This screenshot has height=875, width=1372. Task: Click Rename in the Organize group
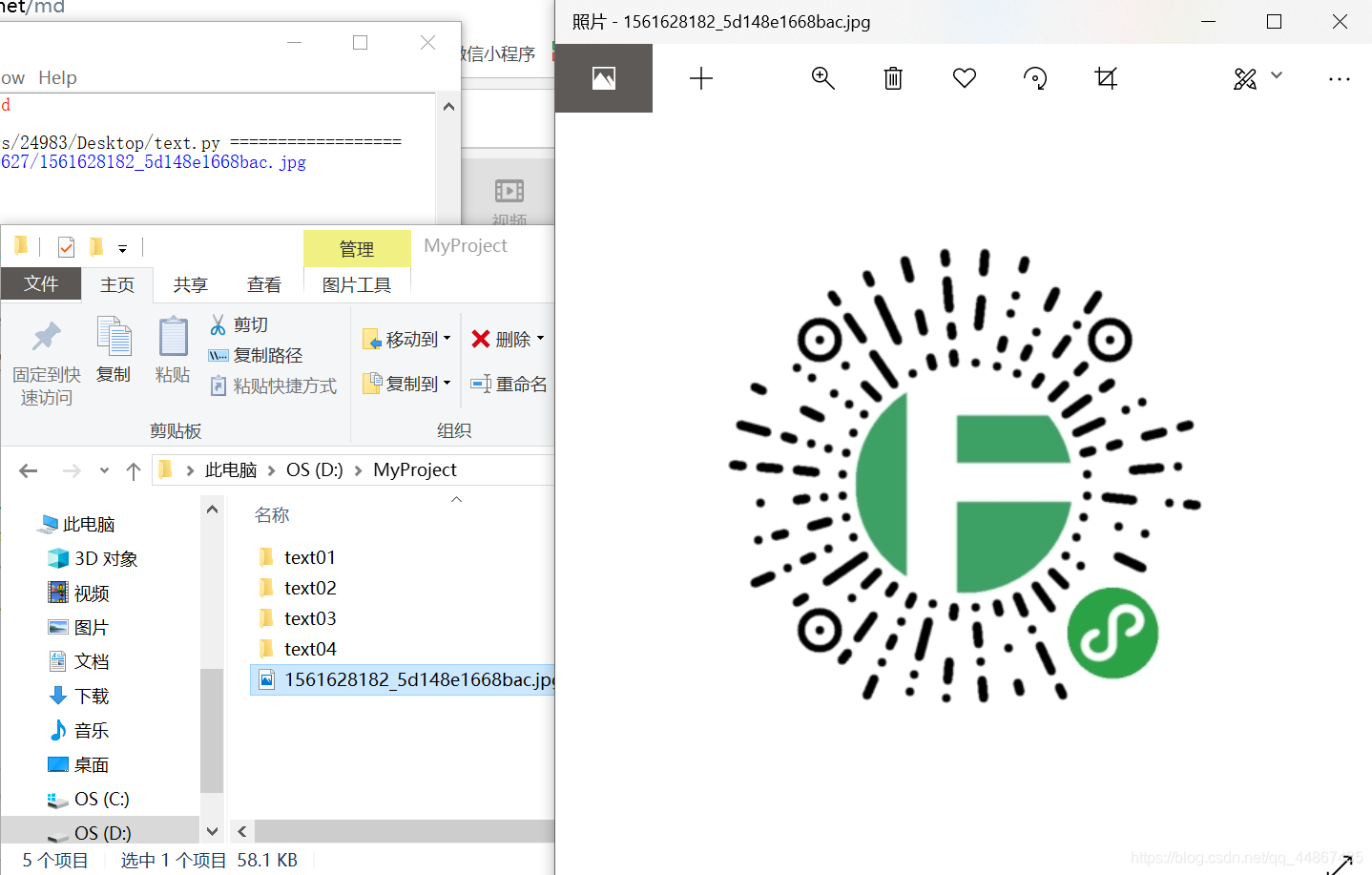click(x=509, y=384)
